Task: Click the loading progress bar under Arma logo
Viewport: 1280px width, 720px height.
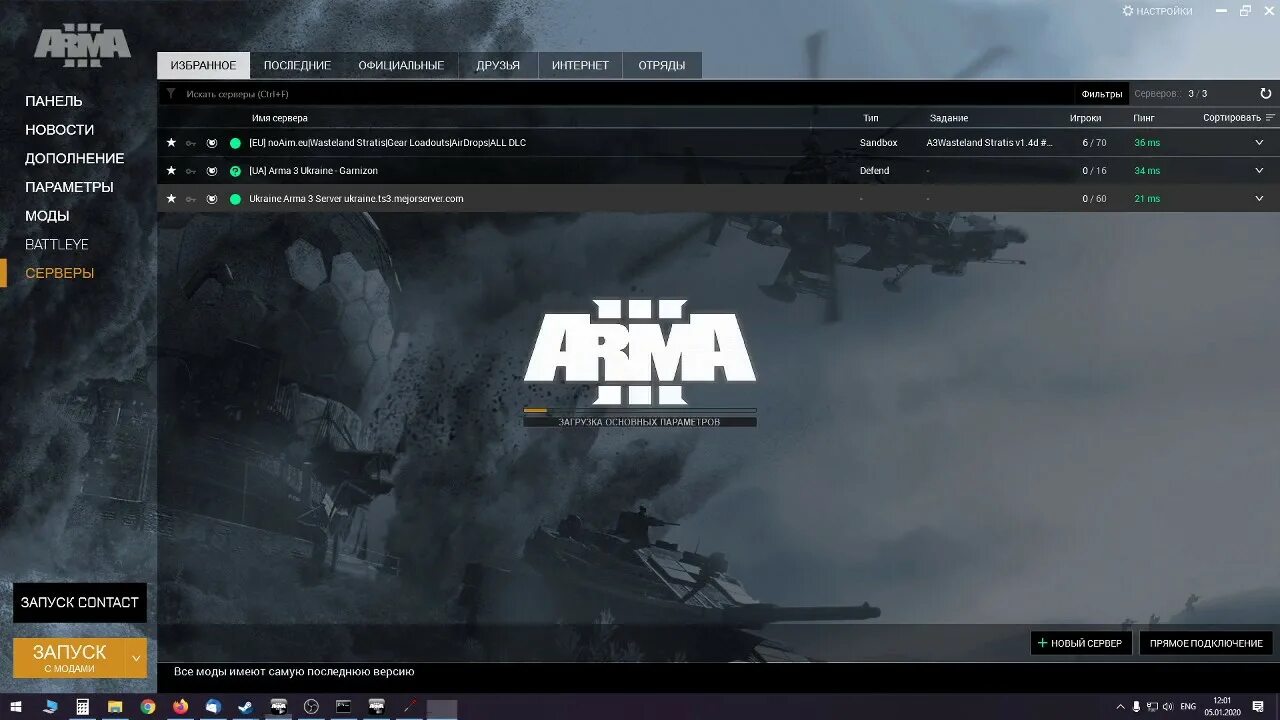Action: [640, 410]
